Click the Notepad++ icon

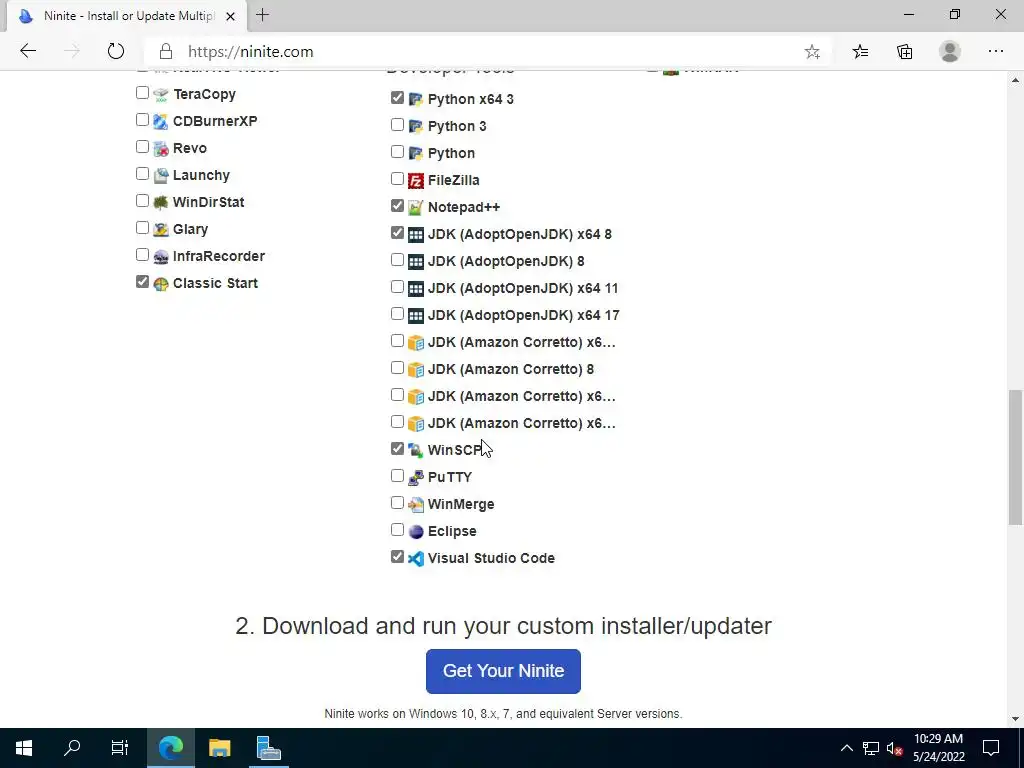416,208
